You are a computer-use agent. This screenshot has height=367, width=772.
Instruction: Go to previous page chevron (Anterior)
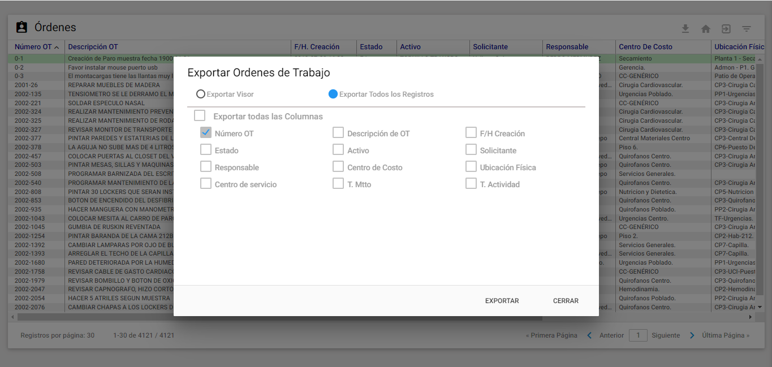click(x=589, y=335)
